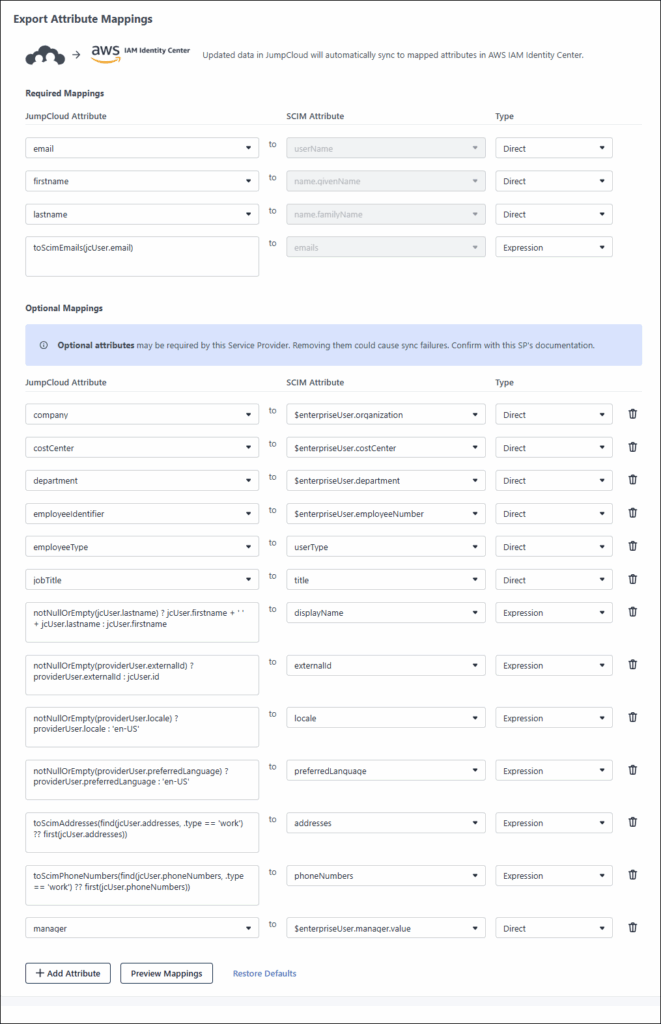The image size is (661, 1024).
Task: Trash the employeeIdentifier mapping
Action: pyautogui.click(x=632, y=513)
